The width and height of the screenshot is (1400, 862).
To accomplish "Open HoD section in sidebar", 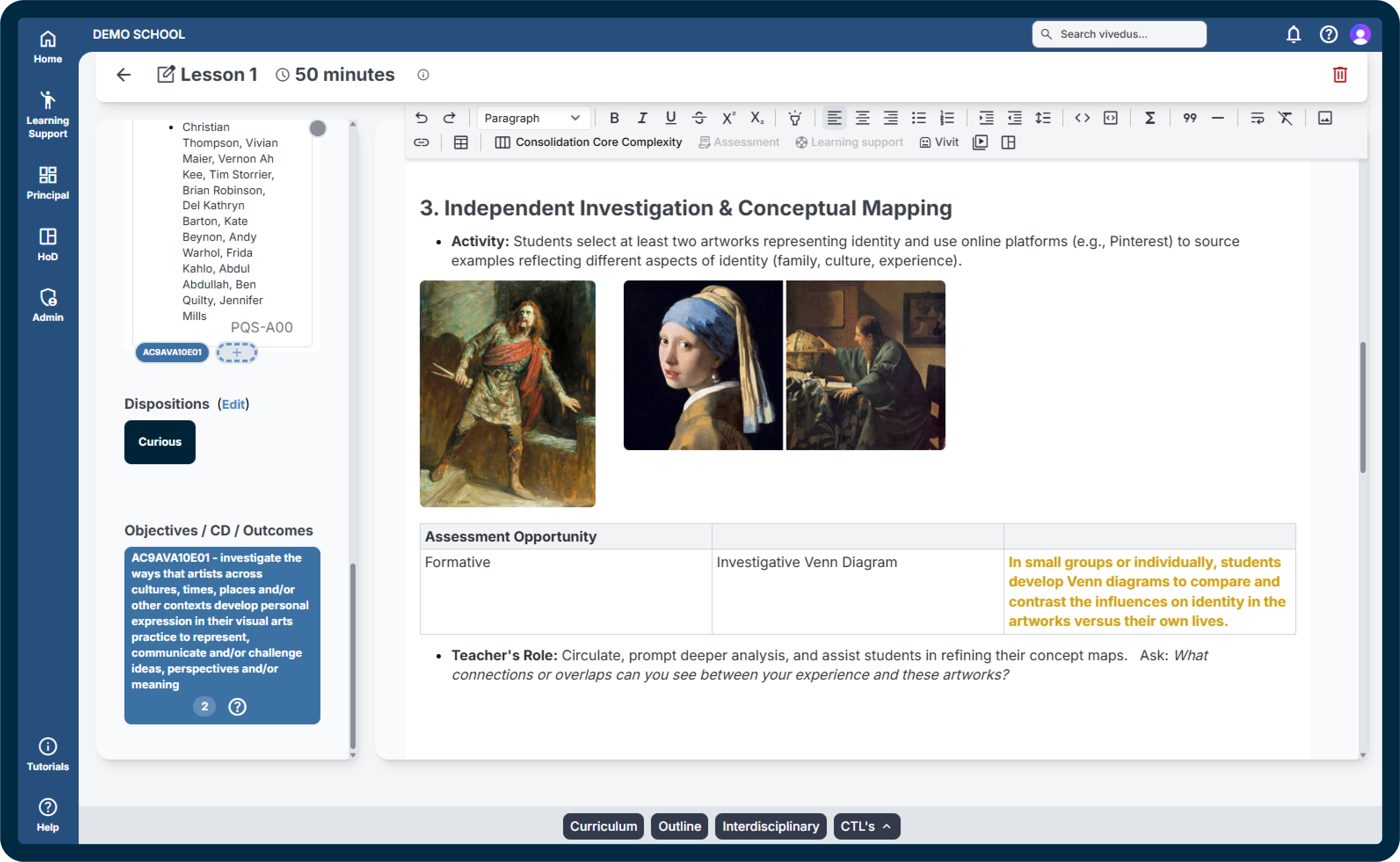I will (x=47, y=244).
